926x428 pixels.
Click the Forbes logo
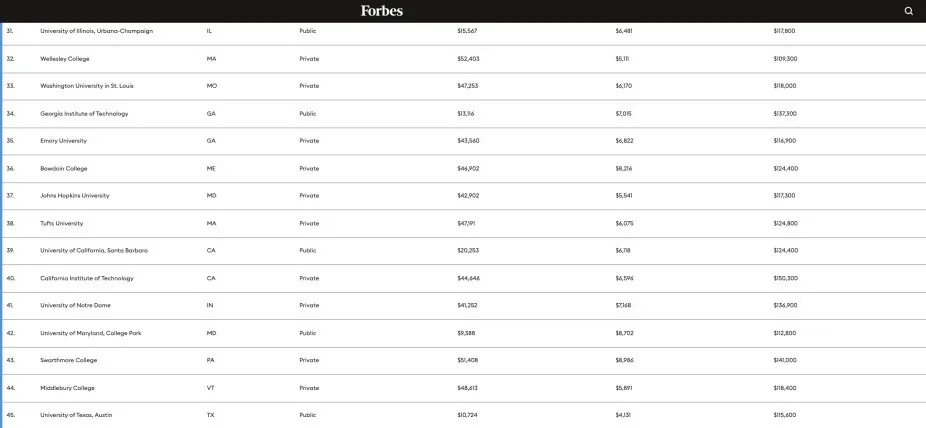(x=382, y=11)
